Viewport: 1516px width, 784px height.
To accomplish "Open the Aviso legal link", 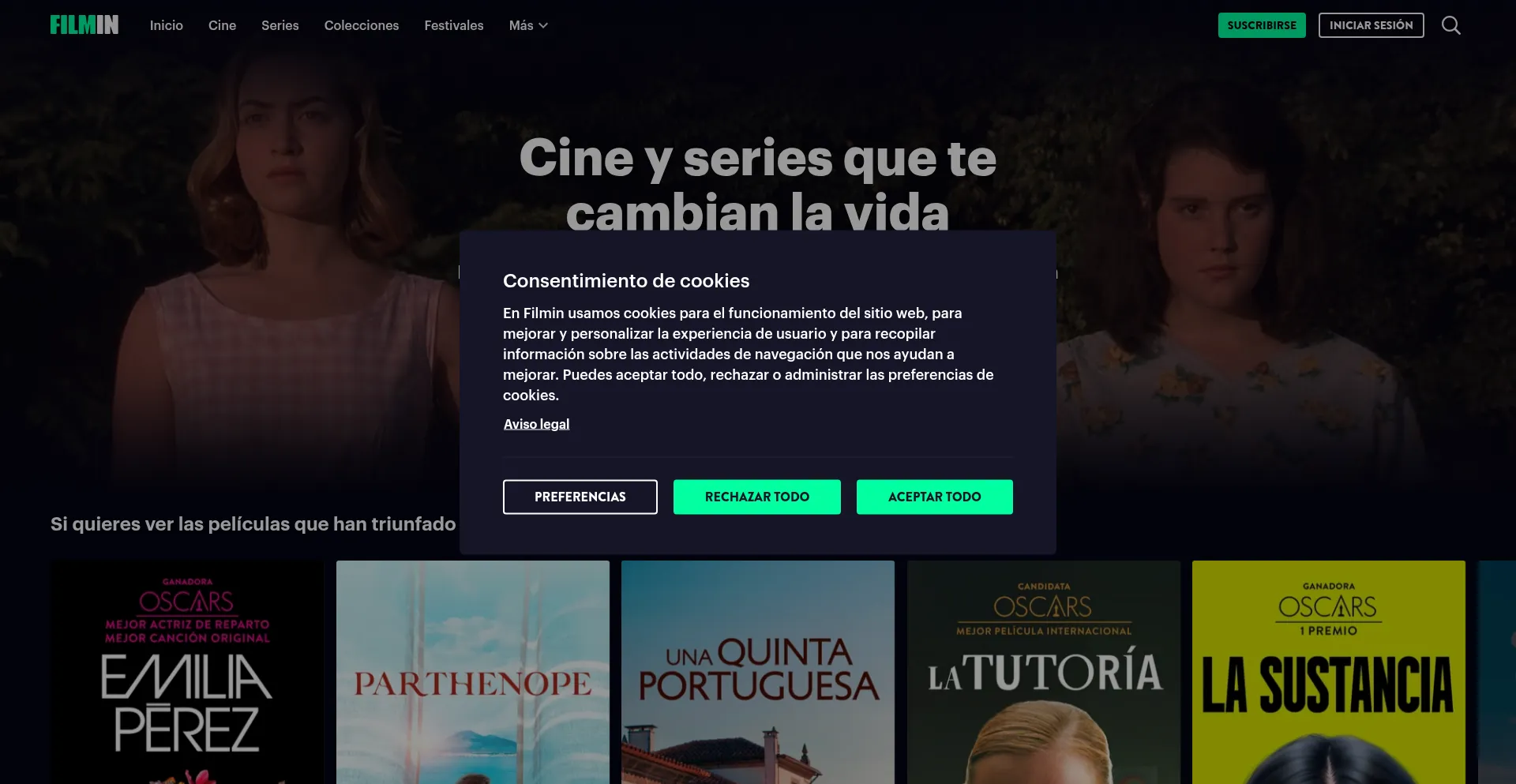I will click(536, 424).
